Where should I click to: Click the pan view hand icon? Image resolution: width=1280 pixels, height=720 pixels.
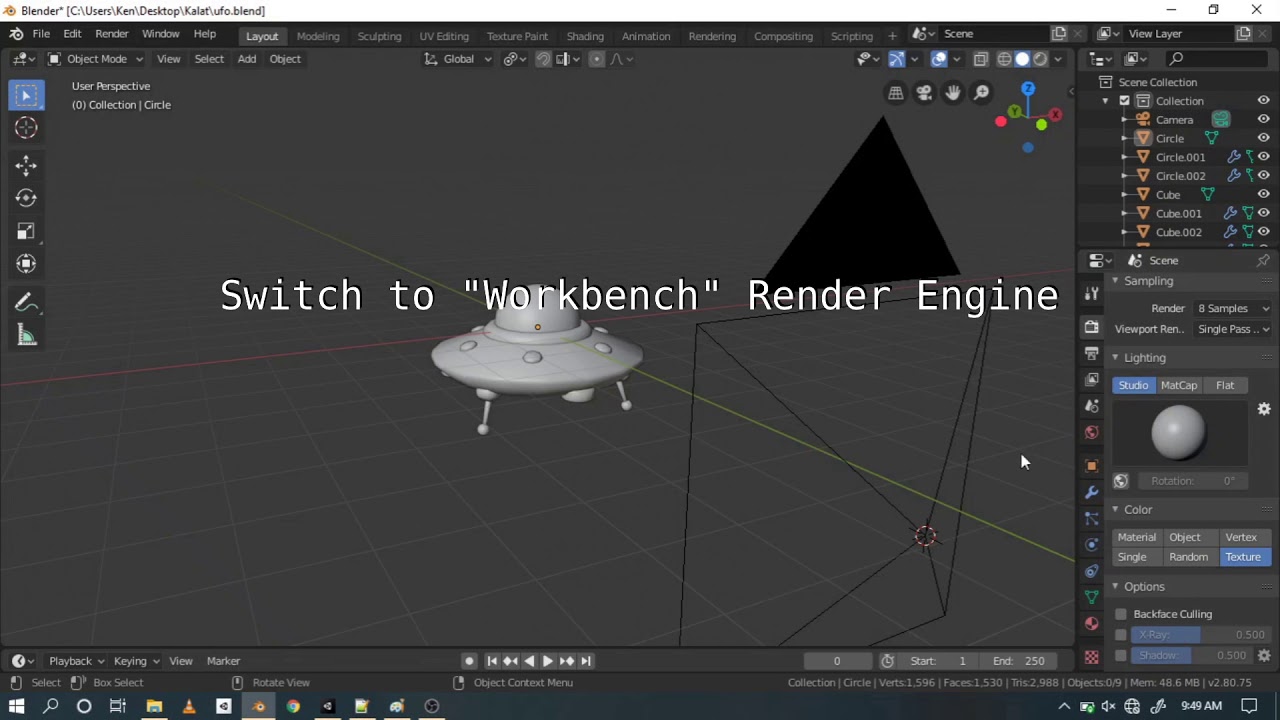(953, 93)
